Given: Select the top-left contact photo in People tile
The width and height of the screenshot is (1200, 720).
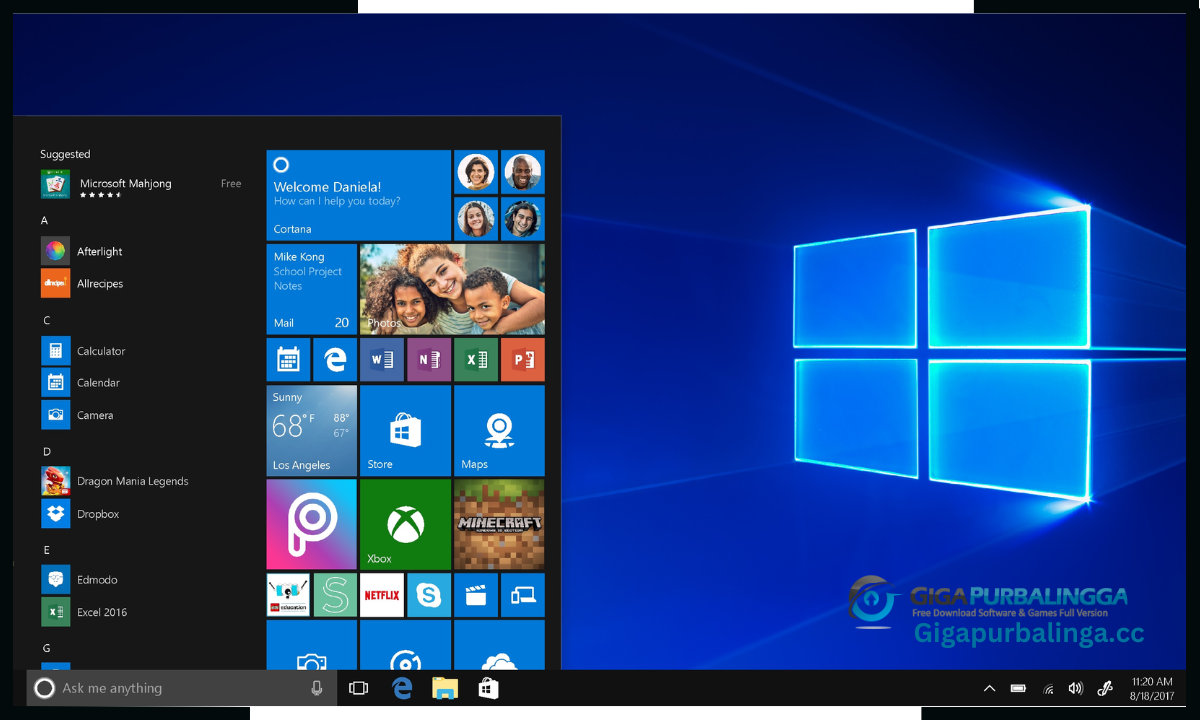Looking at the screenshot, I should tap(476, 172).
